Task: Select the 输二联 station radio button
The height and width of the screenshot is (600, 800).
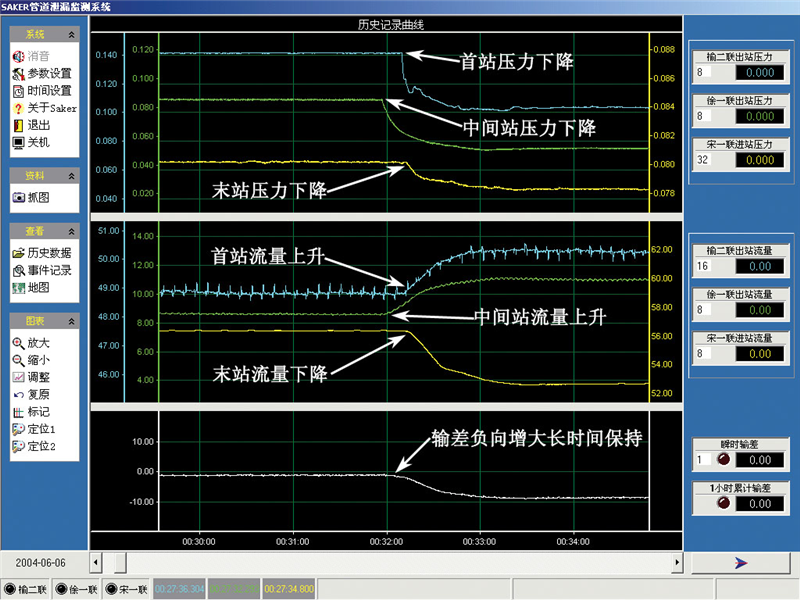Action: click(10, 589)
